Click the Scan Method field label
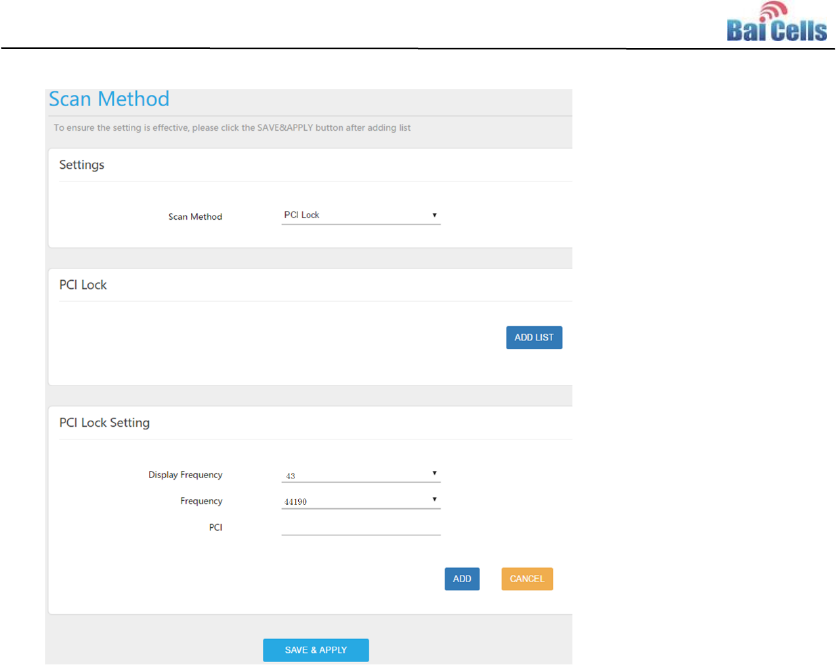 tap(195, 217)
